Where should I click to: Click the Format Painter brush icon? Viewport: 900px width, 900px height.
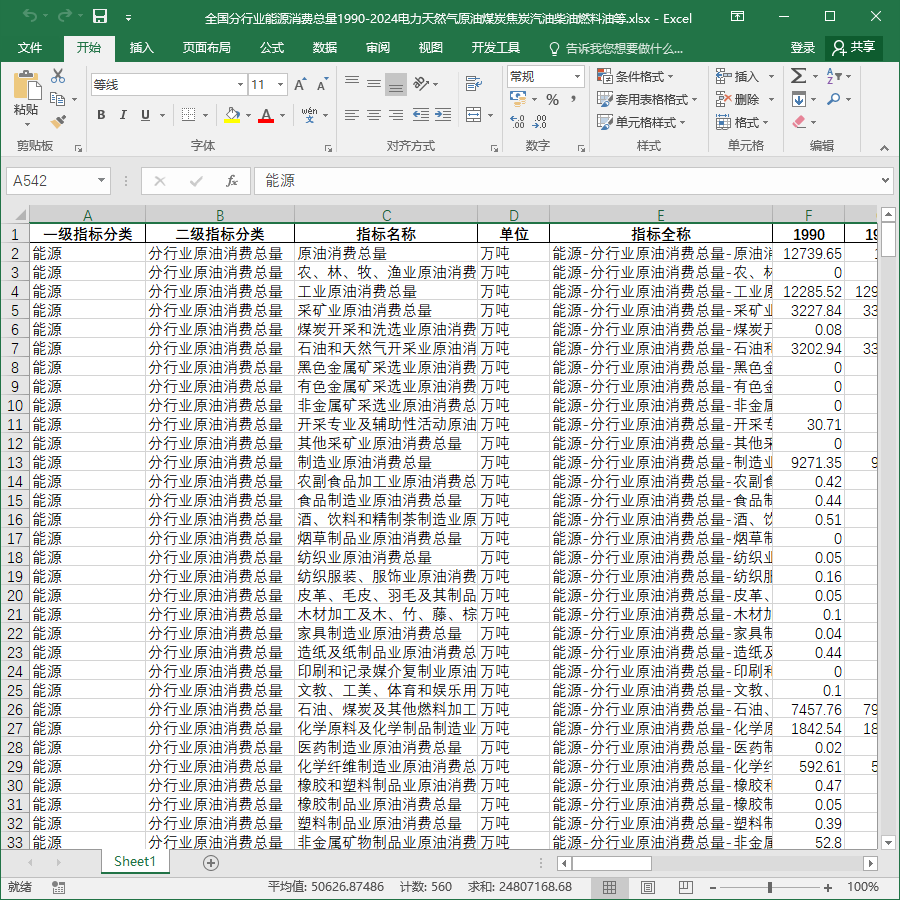[58, 122]
